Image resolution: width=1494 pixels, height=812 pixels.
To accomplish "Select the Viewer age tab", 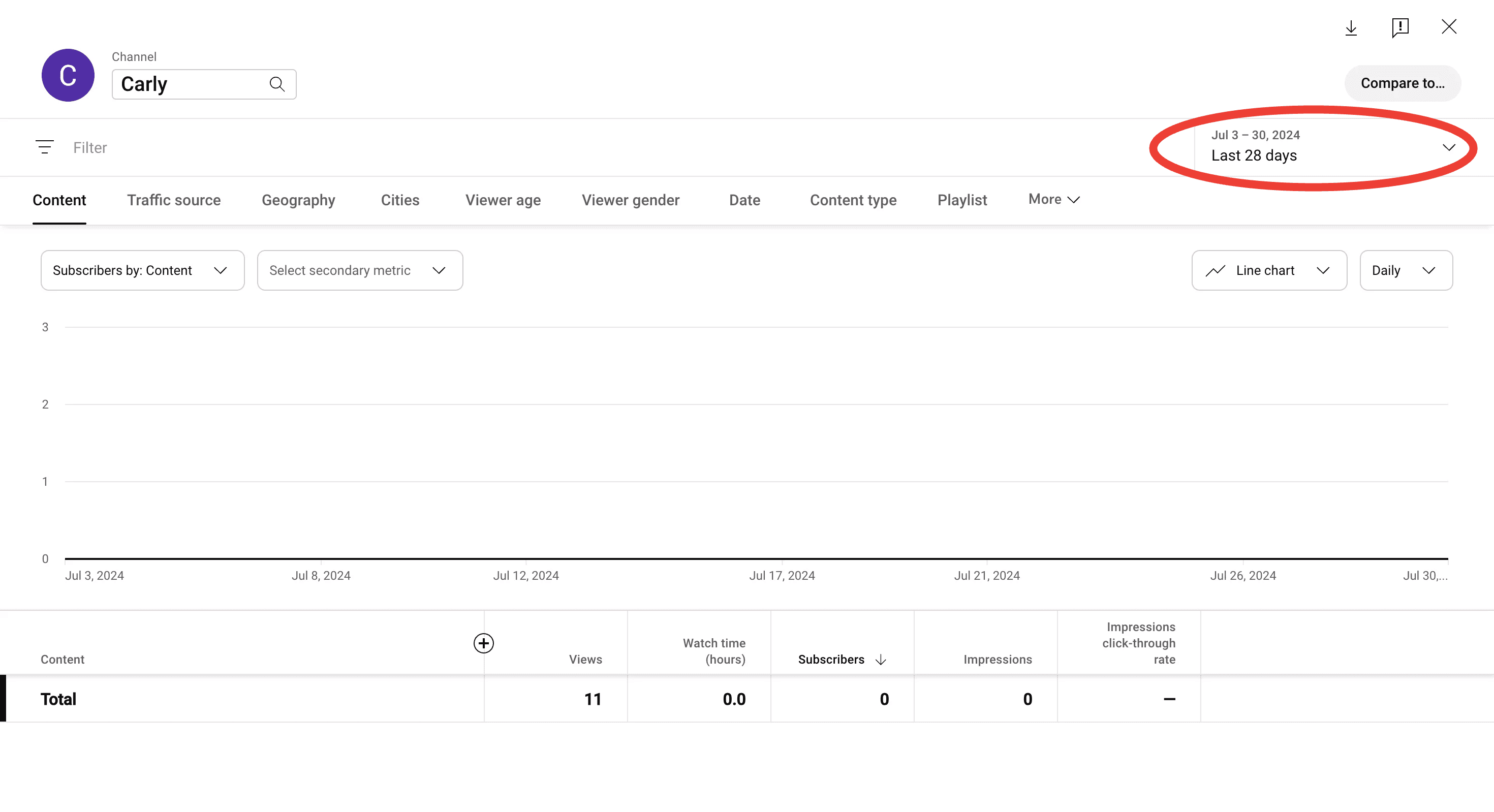I will [x=503, y=200].
